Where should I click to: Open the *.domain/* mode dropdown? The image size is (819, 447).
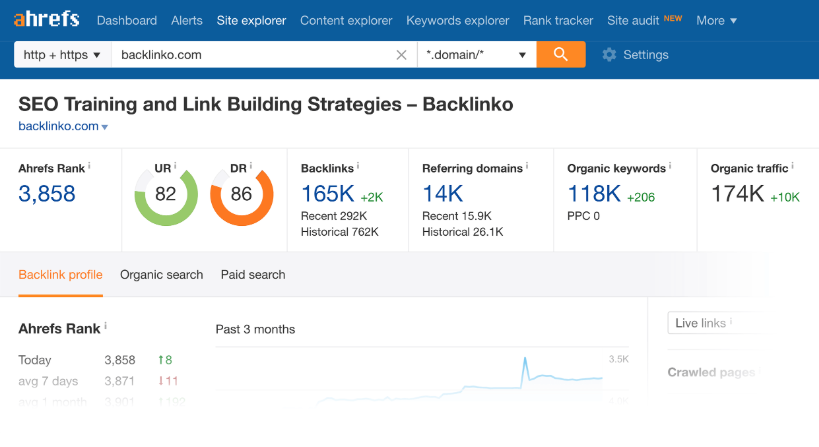[477, 54]
